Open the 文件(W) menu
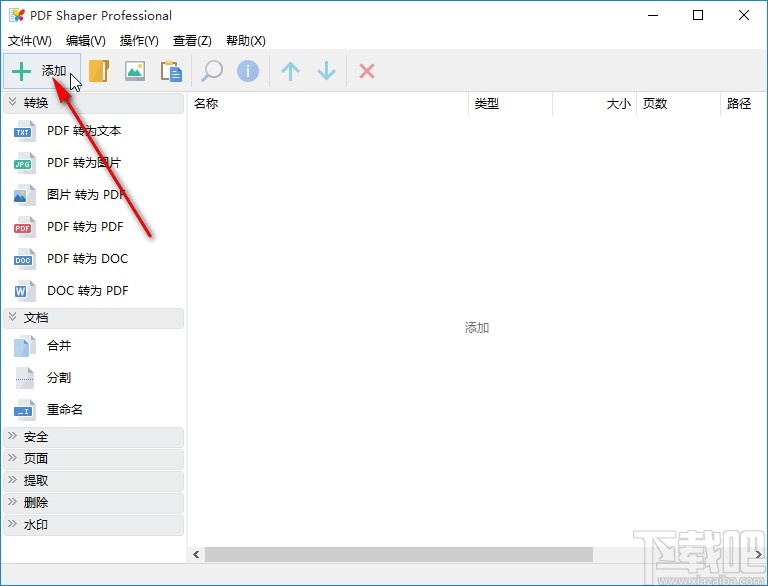This screenshot has height=586, width=768. [x=30, y=41]
